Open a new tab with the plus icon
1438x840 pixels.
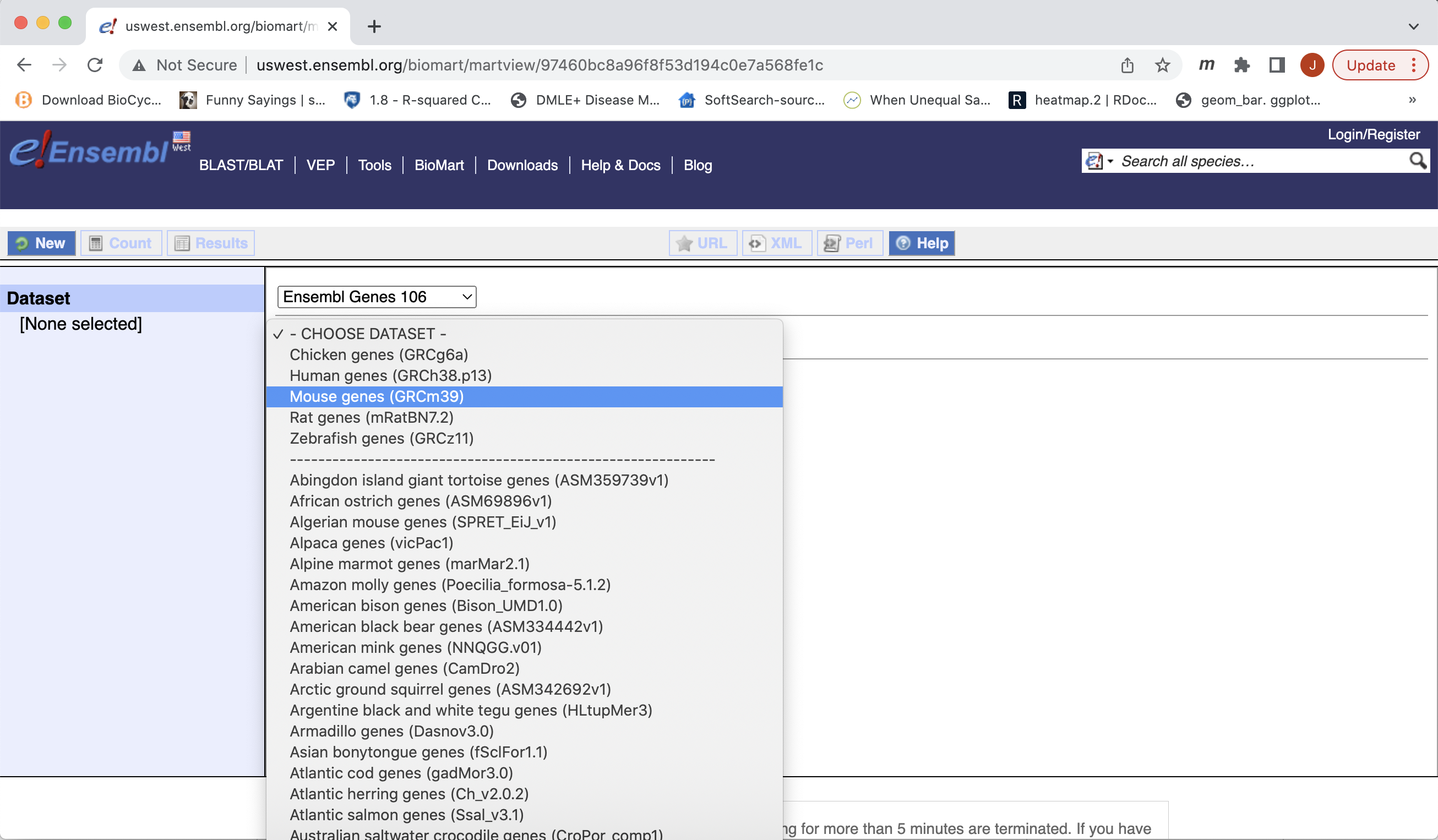(x=374, y=26)
